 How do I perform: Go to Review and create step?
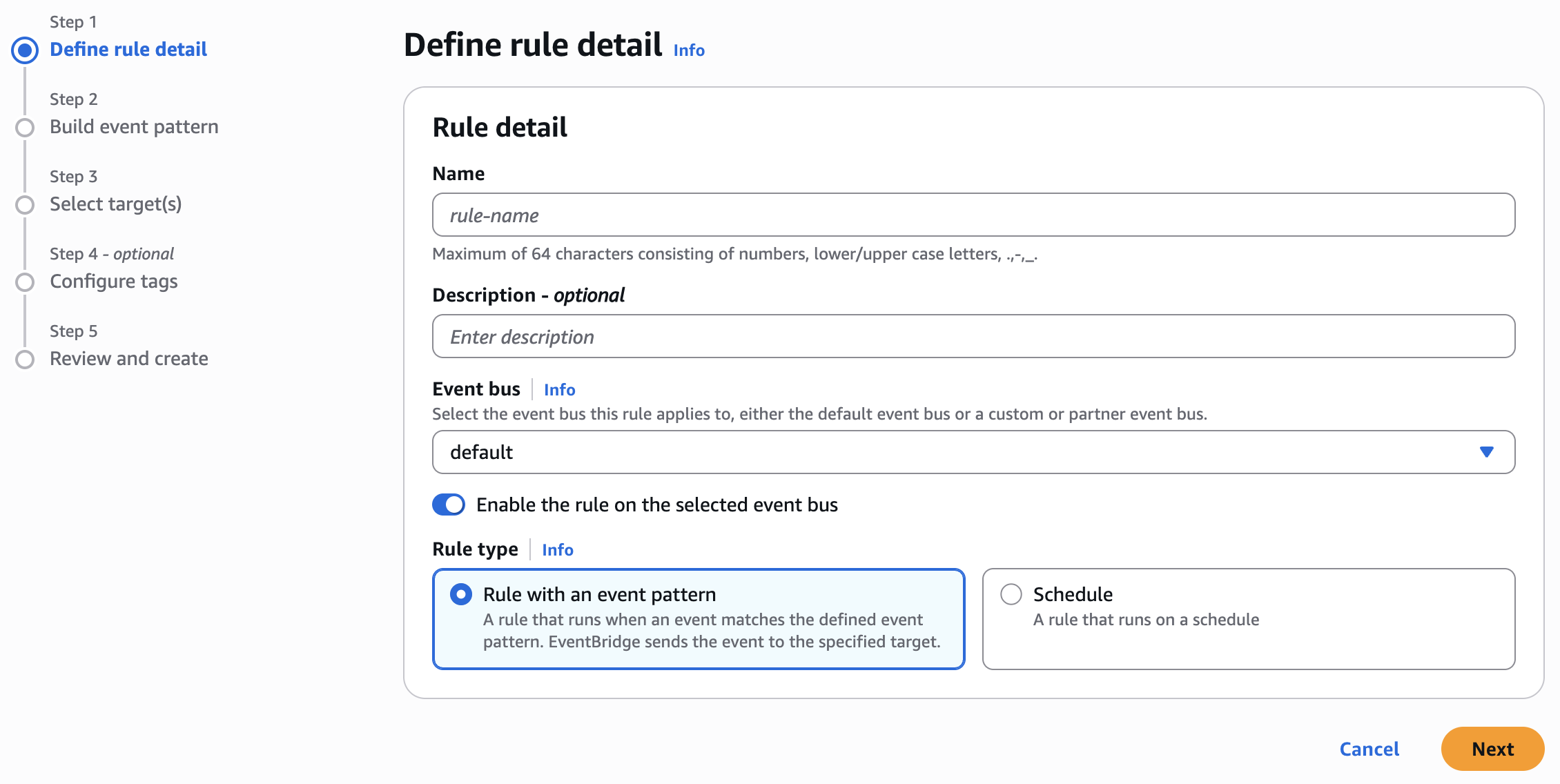[129, 359]
